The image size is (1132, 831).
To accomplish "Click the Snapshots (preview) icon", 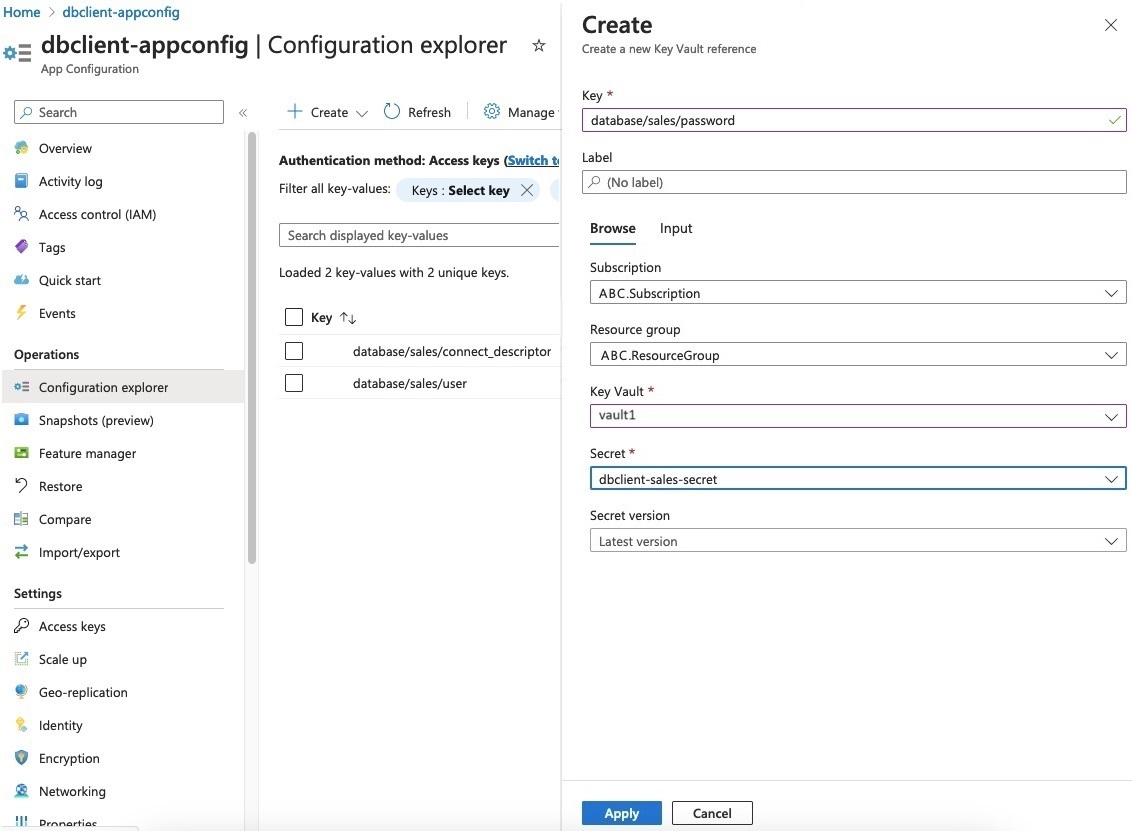I will pyautogui.click(x=22, y=420).
